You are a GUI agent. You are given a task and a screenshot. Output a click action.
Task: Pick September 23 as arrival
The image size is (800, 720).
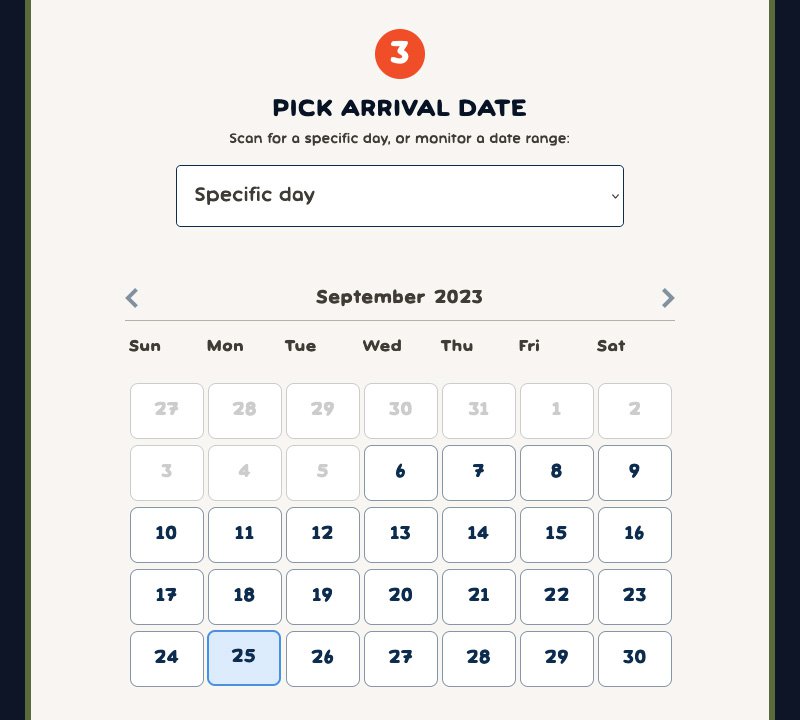[635, 597]
